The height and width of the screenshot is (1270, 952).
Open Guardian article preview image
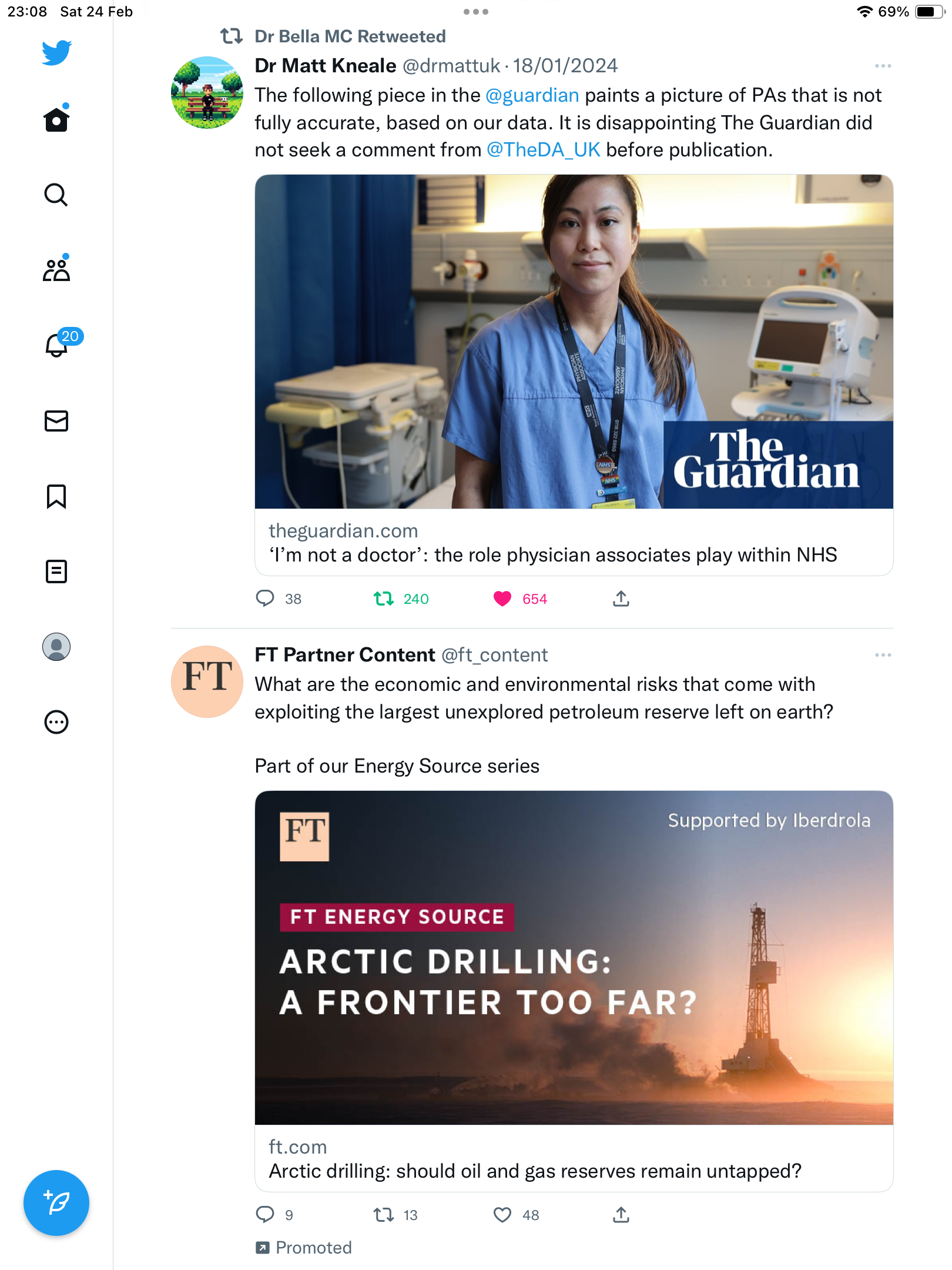[574, 342]
